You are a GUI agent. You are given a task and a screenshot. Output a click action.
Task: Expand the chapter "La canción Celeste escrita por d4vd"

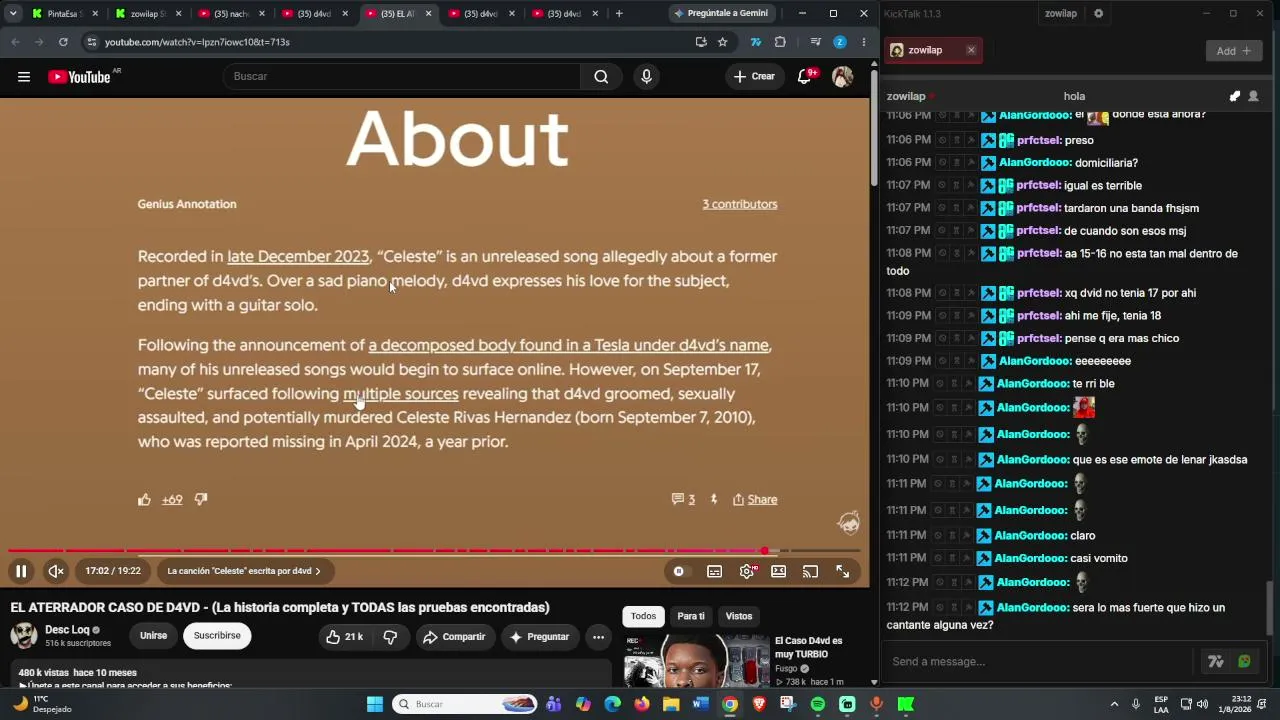[x=244, y=571]
